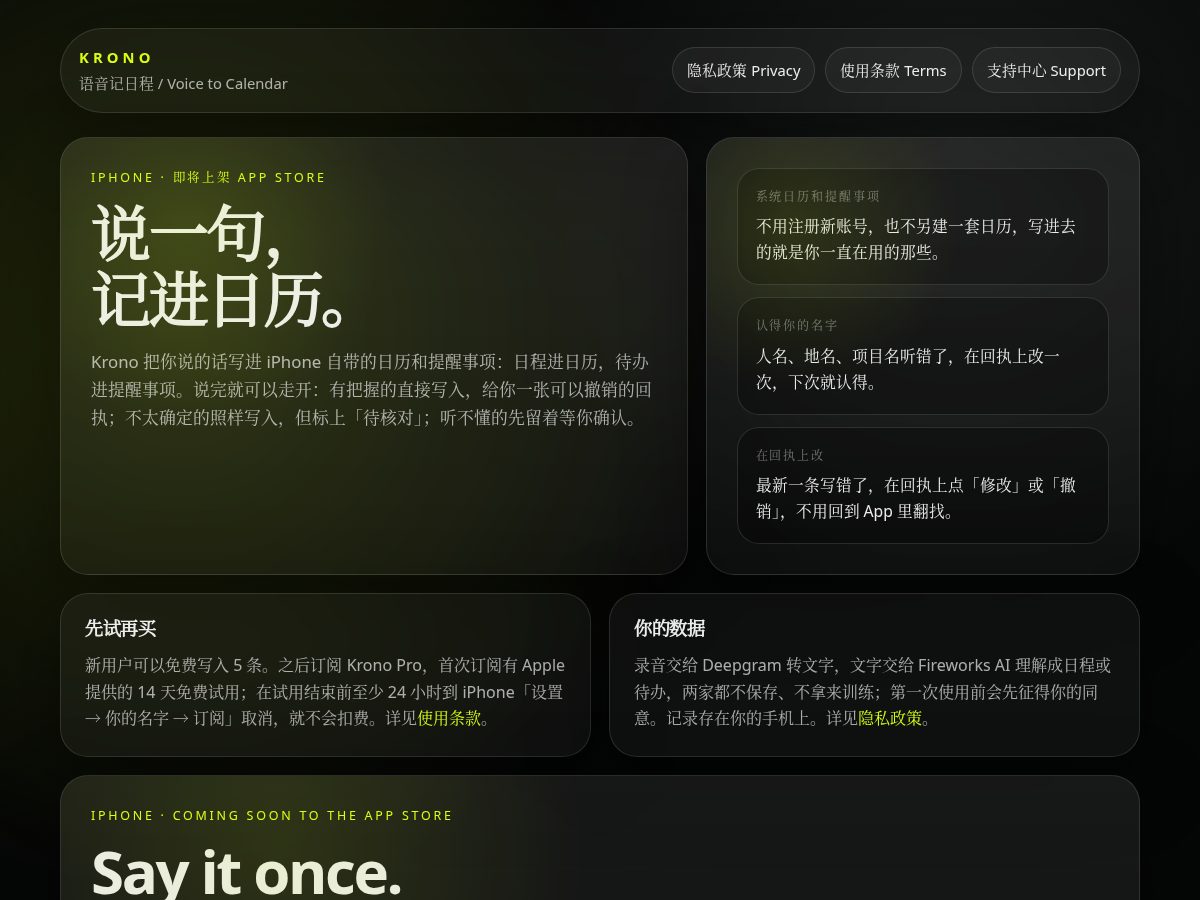Viewport: 1200px width, 900px height.
Task: Open the 使用条款 Terms nav button
Action: coord(893,70)
